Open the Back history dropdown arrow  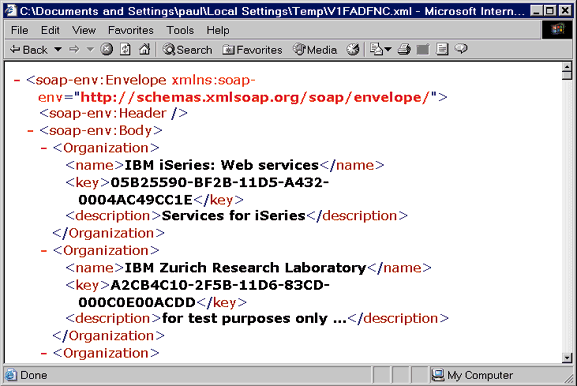point(58,49)
